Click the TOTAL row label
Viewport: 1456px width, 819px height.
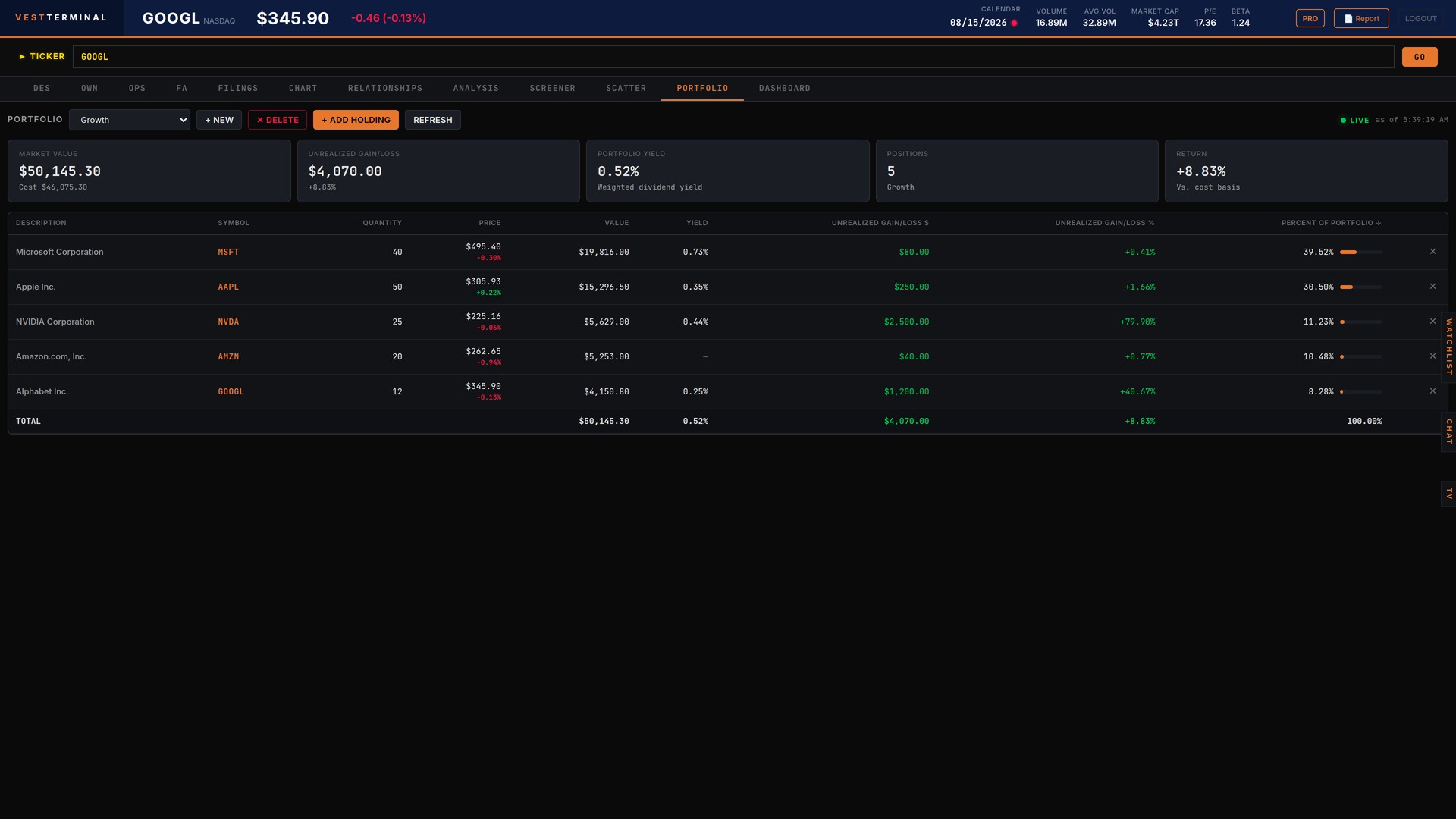[28, 421]
